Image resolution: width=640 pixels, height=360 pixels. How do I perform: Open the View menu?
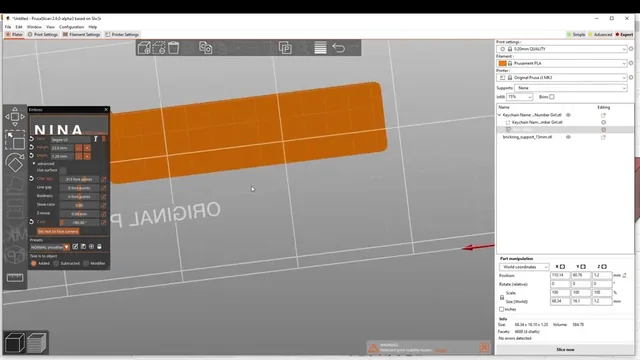click(50, 27)
